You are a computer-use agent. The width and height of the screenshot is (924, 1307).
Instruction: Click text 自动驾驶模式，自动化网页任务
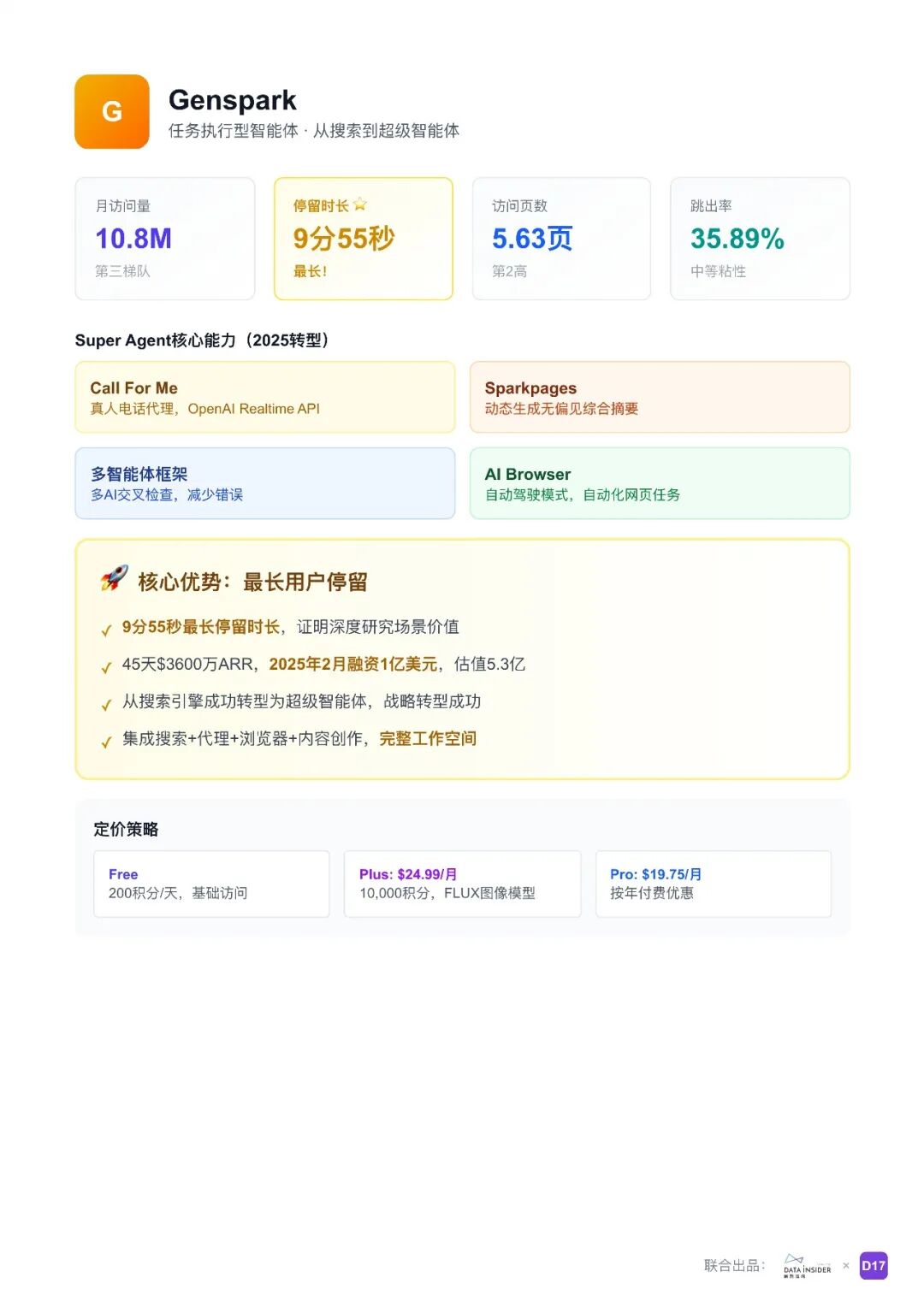(583, 494)
